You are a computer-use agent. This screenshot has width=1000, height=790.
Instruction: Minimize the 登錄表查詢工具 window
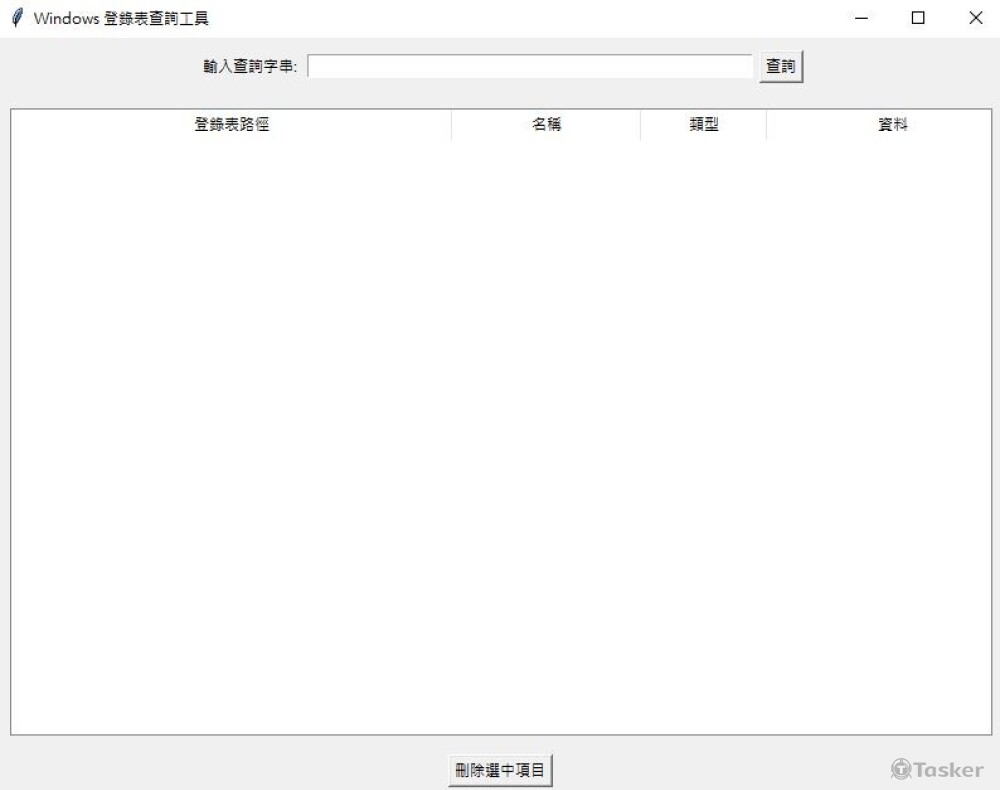point(861,18)
